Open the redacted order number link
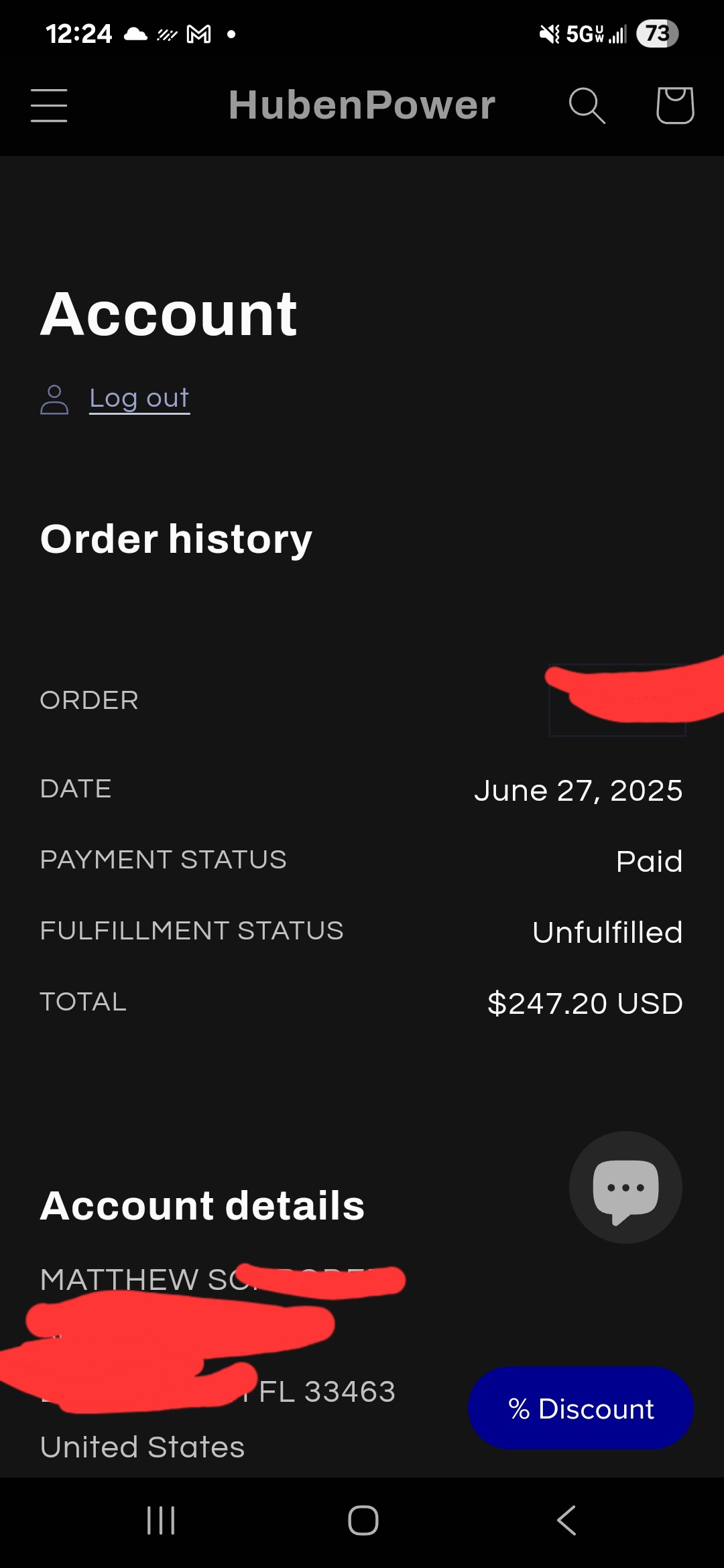Screen dimensions: 724x1568 coord(617,700)
